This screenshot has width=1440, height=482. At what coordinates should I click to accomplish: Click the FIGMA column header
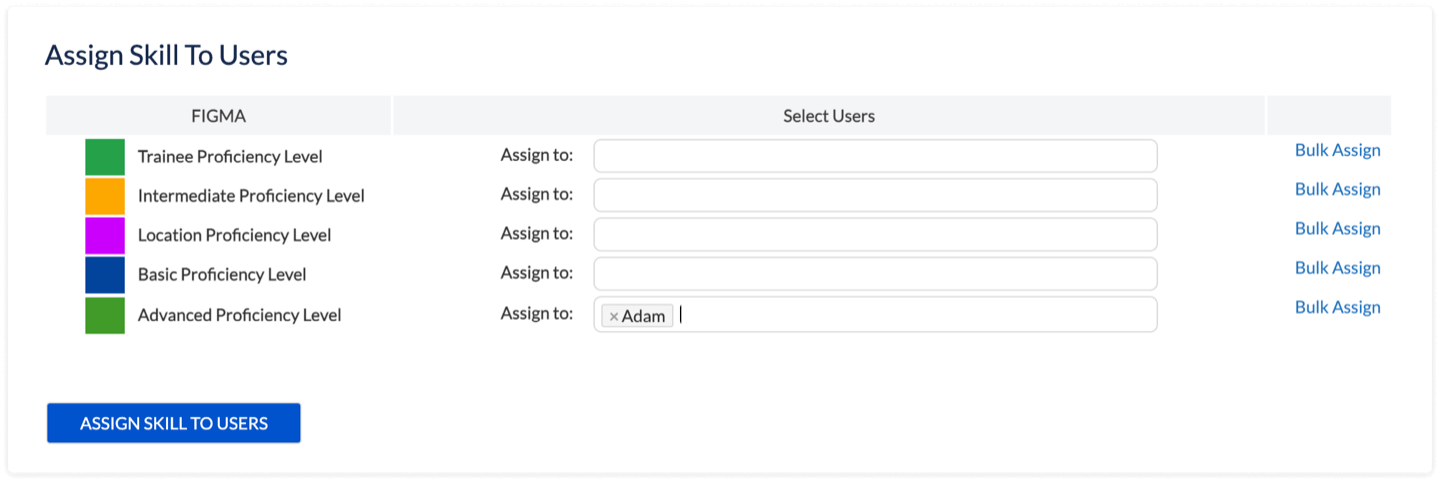[218, 116]
